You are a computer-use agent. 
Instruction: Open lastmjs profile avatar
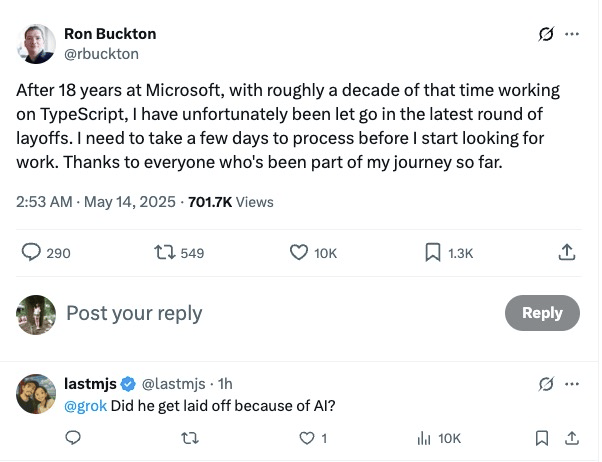[x=36, y=395]
